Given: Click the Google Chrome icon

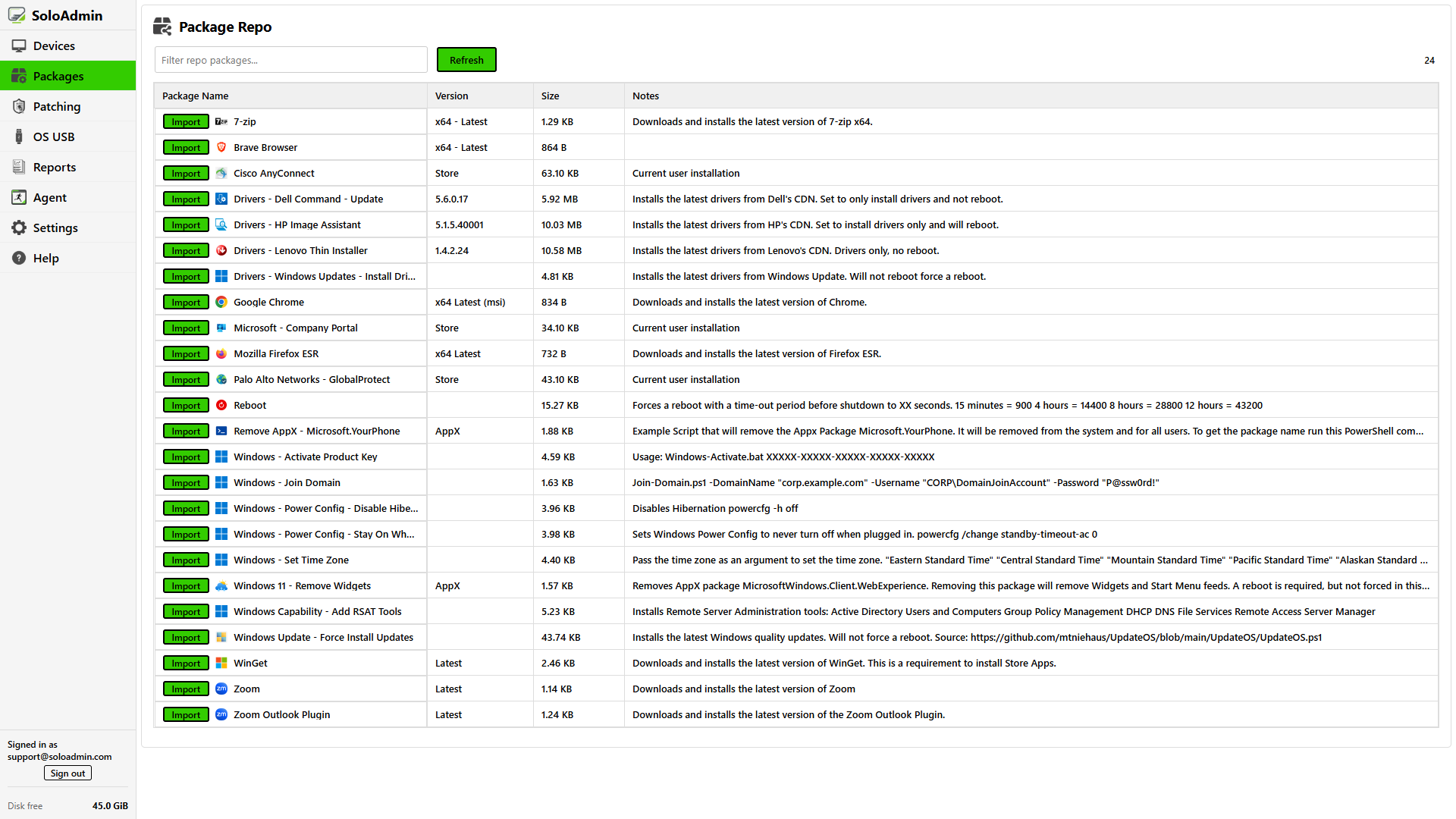Looking at the screenshot, I should click(221, 302).
